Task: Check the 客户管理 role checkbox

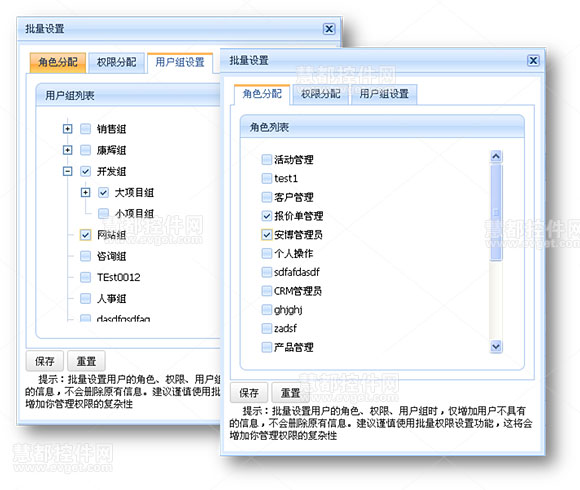Action: [267, 197]
